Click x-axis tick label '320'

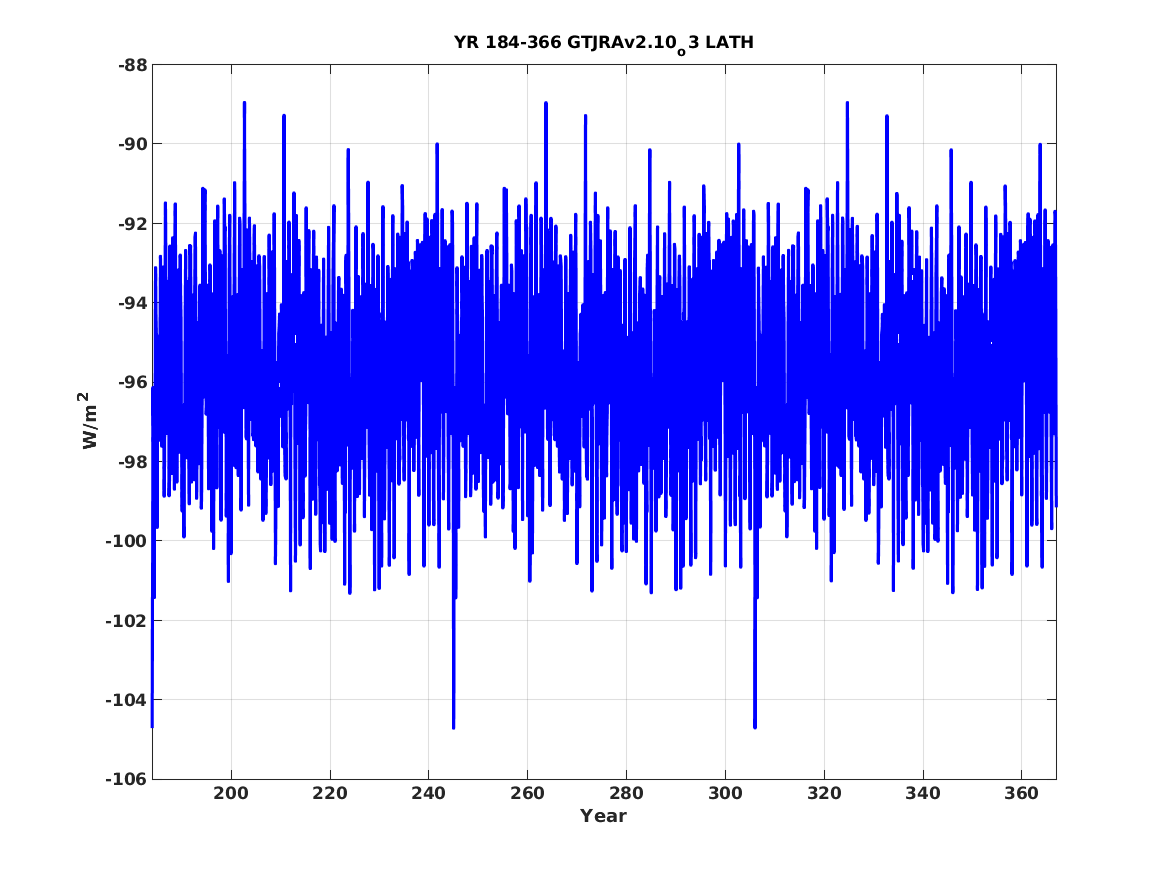click(824, 793)
